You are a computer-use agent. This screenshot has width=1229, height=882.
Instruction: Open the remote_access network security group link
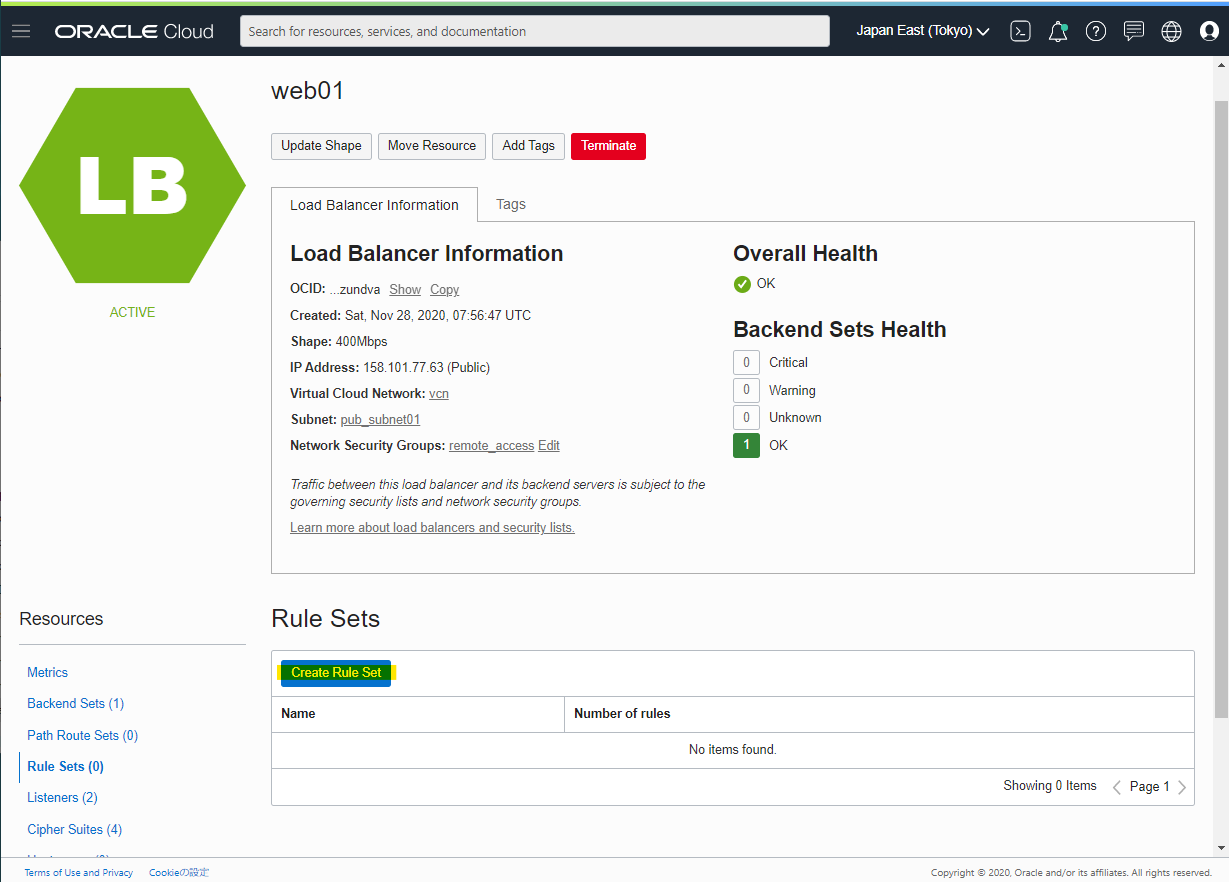coord(492,446)
